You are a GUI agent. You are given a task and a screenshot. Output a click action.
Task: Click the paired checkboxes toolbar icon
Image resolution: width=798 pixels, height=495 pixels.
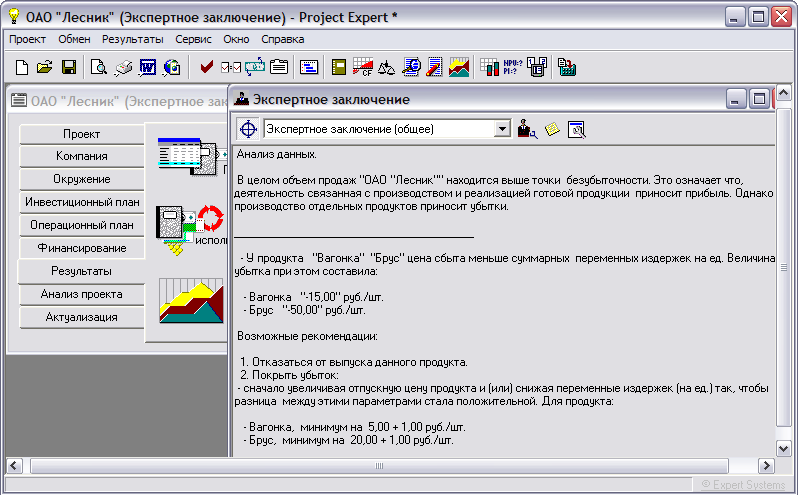tap(231, 67)
